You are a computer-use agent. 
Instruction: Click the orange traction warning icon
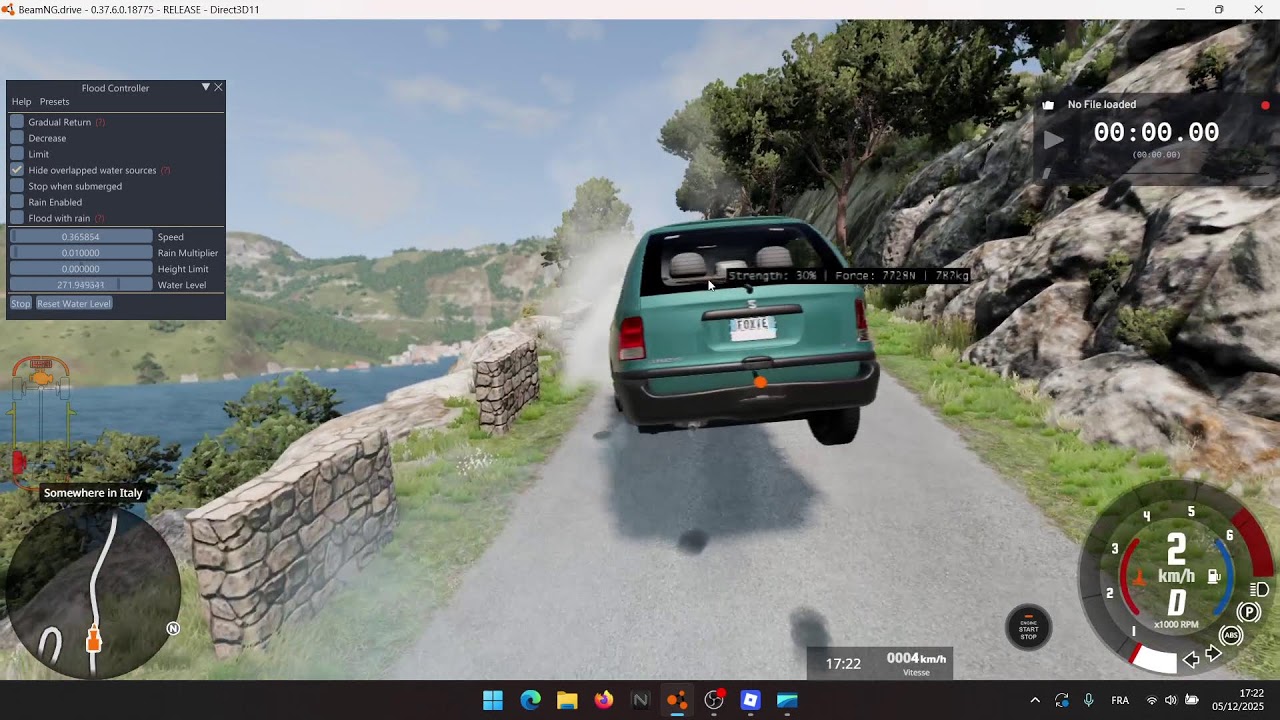coord(1138,577)
